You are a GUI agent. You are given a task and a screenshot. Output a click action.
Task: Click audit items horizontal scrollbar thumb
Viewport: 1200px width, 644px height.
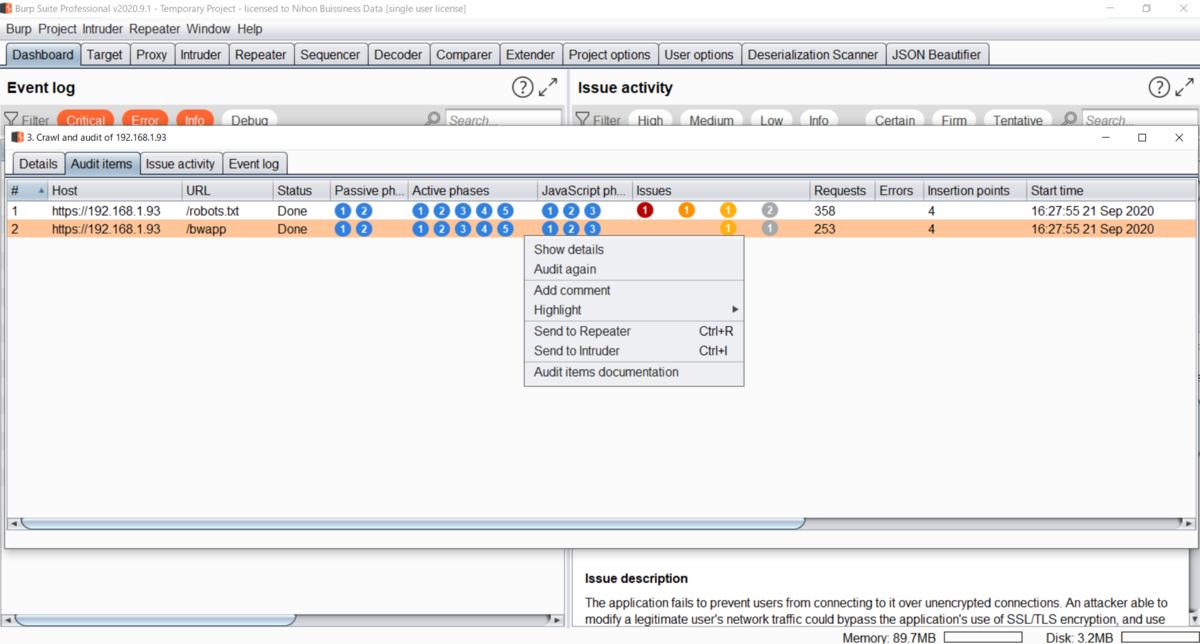[413, 523]
